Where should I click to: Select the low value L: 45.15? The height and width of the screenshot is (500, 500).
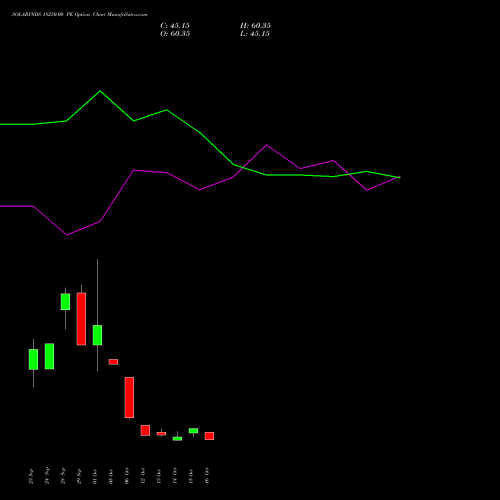point(255,34)
